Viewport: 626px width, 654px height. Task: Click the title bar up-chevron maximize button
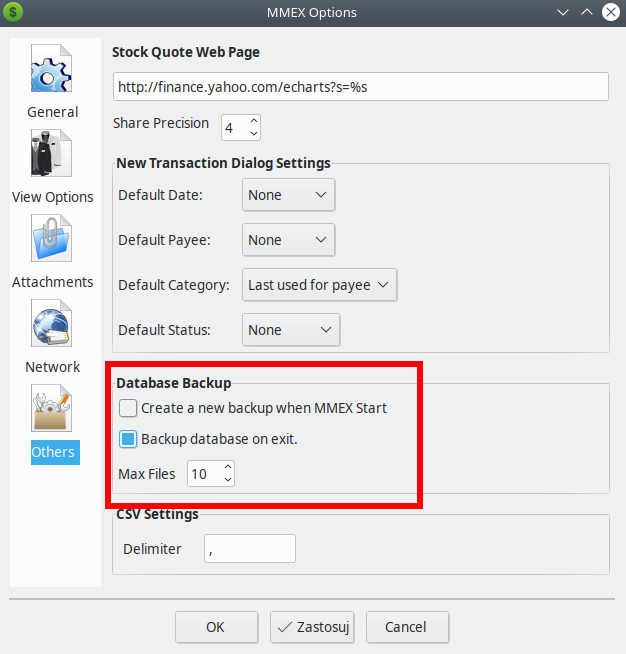[x=587, y=12]
